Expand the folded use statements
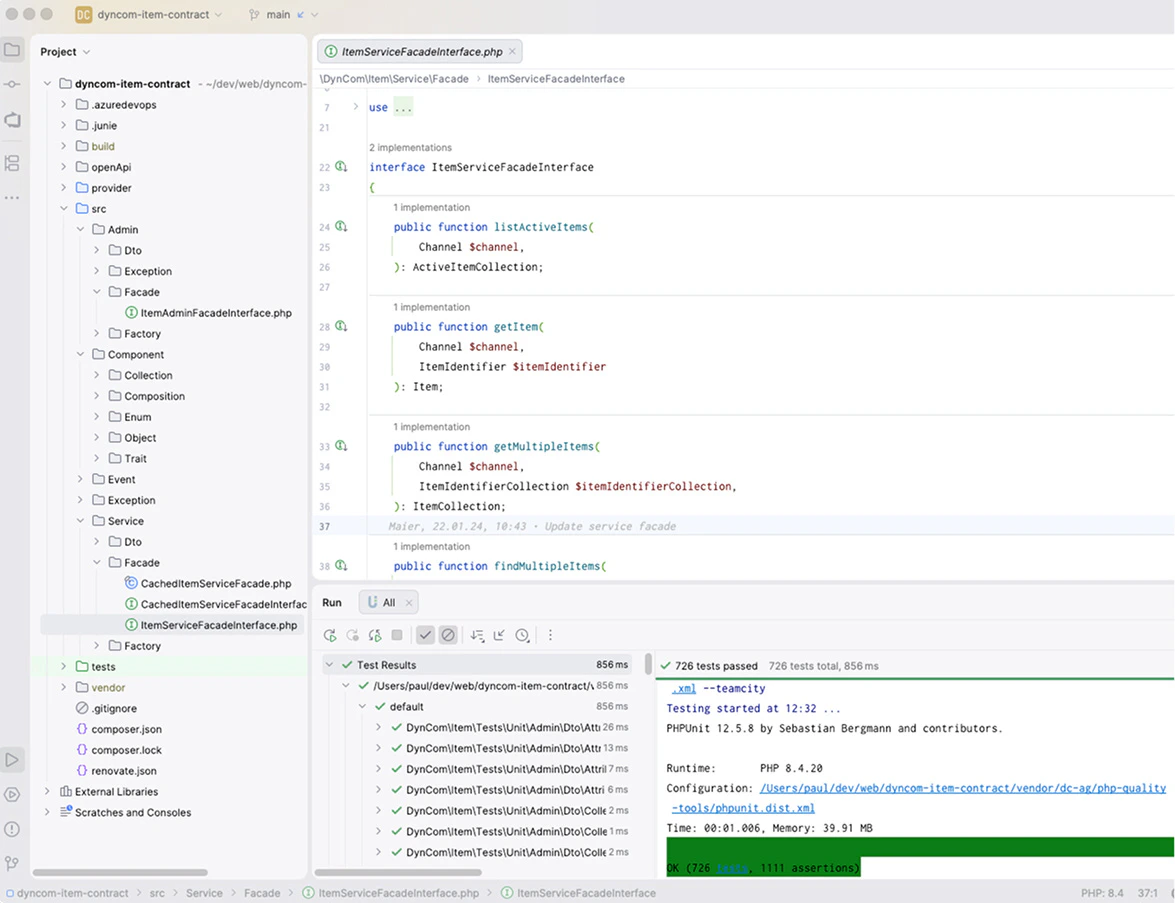Image resolution: width=1175 pixels, height=903 pixels. (356, 107)
